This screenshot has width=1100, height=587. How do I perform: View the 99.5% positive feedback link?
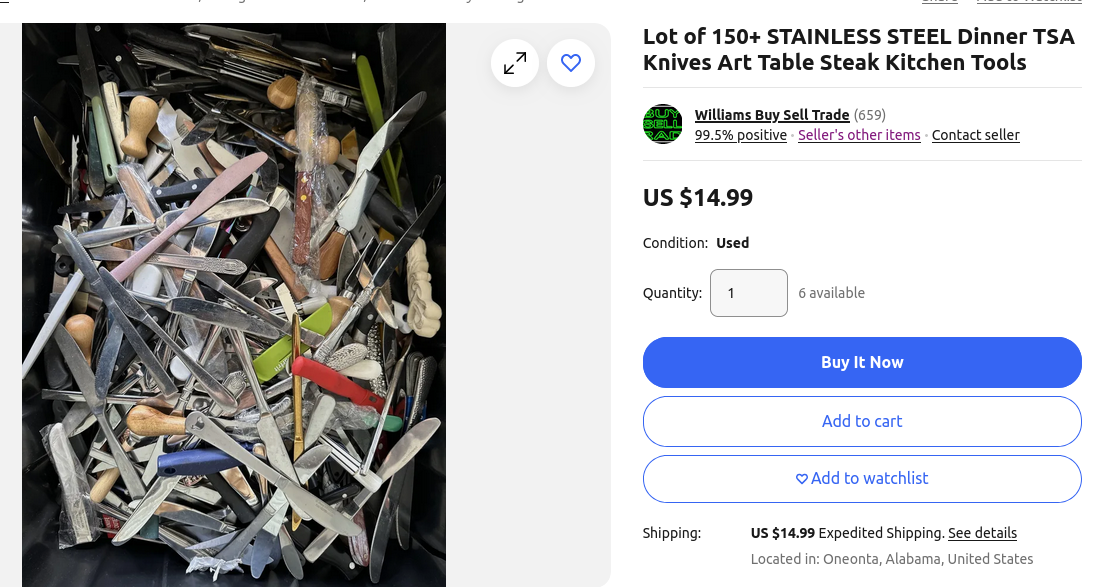(x=741, y=135)
